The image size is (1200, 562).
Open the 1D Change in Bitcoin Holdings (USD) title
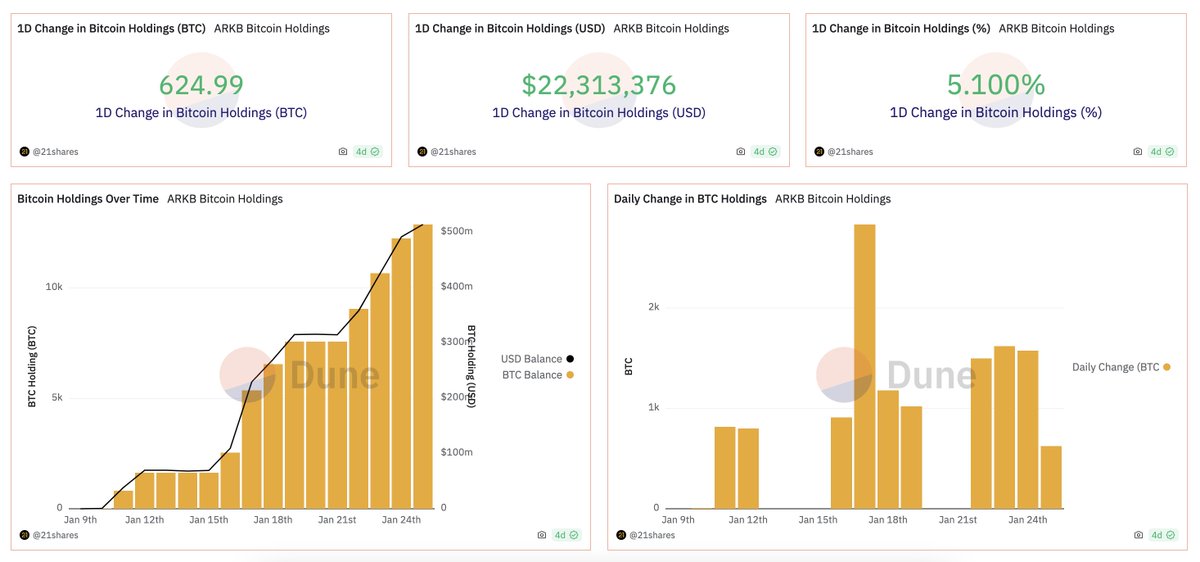click(x=510, y=29)
